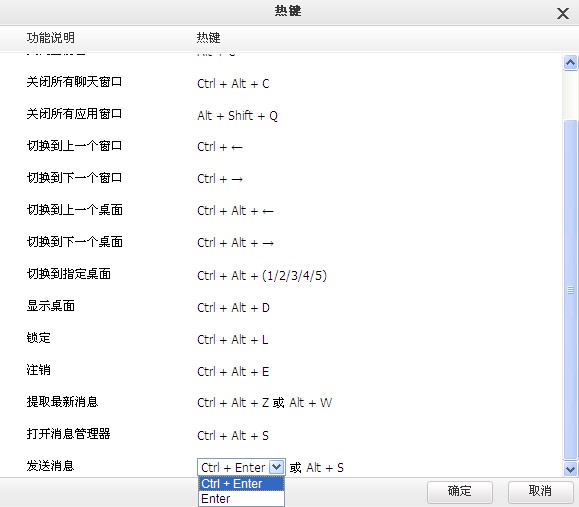Choose the Enter dropdown option
579x507 pixels.
click(x=241, y=499)
